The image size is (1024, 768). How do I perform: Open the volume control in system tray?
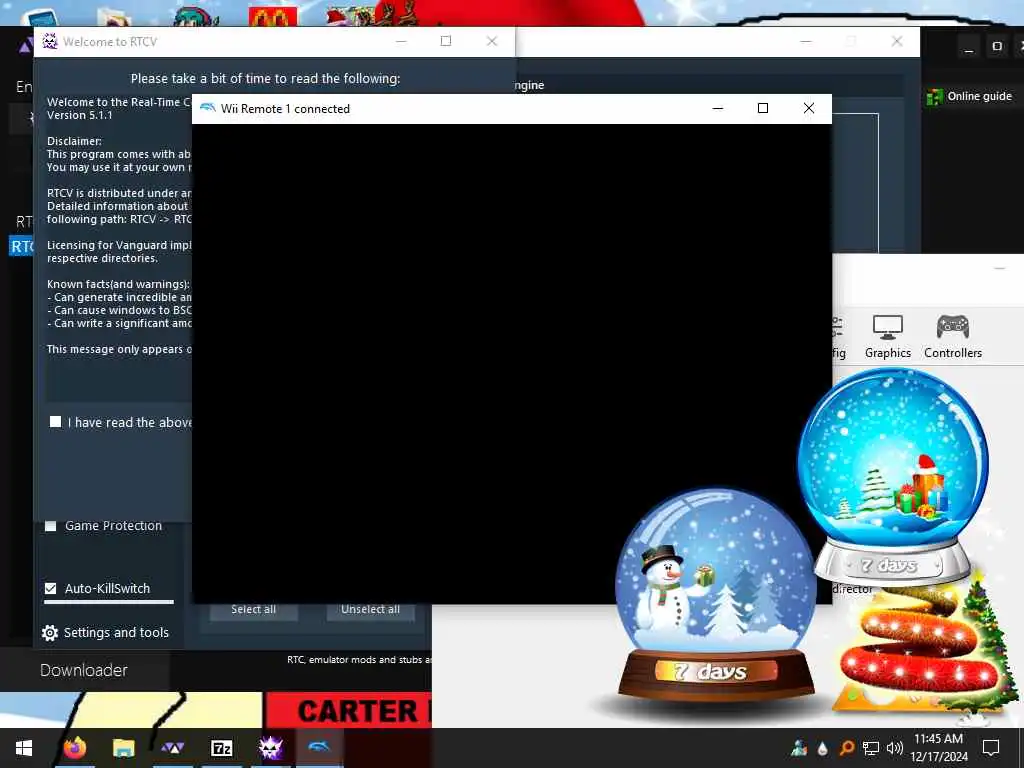pos(895,748)
